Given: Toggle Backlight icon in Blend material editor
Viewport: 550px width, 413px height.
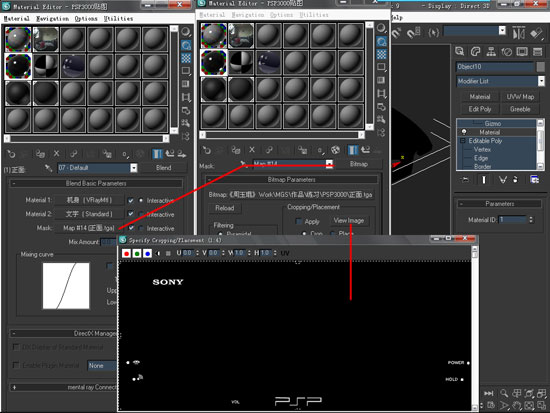Looking at the screenshot, I should point(186,45).
